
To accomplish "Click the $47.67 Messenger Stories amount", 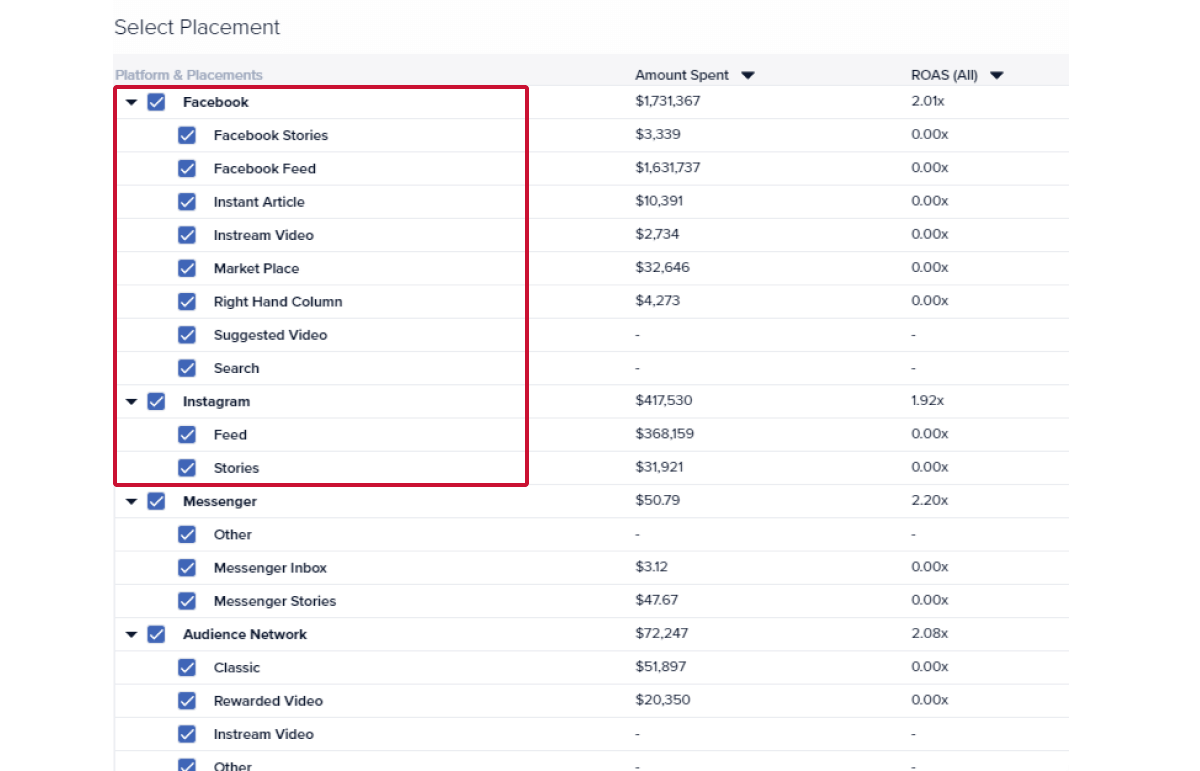I will pyautogui.click(x=656, y=600).
